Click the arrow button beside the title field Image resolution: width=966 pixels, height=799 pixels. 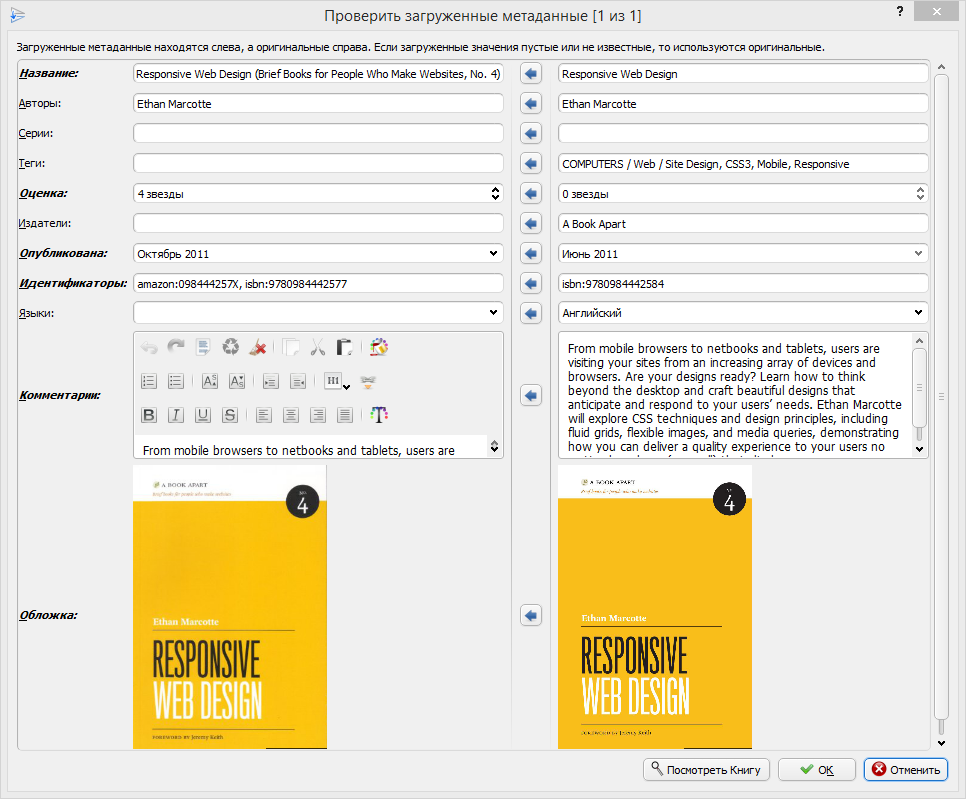(x=530, y=73)
